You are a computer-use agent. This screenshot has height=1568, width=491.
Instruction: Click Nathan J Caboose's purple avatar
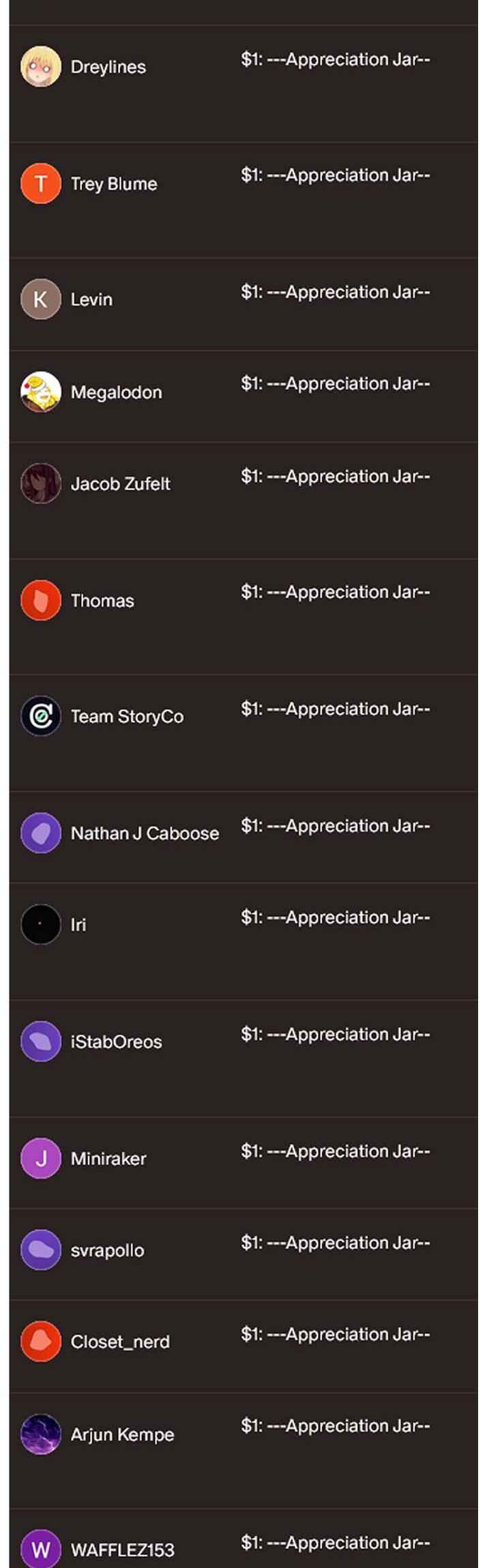[x=41, y=833]
